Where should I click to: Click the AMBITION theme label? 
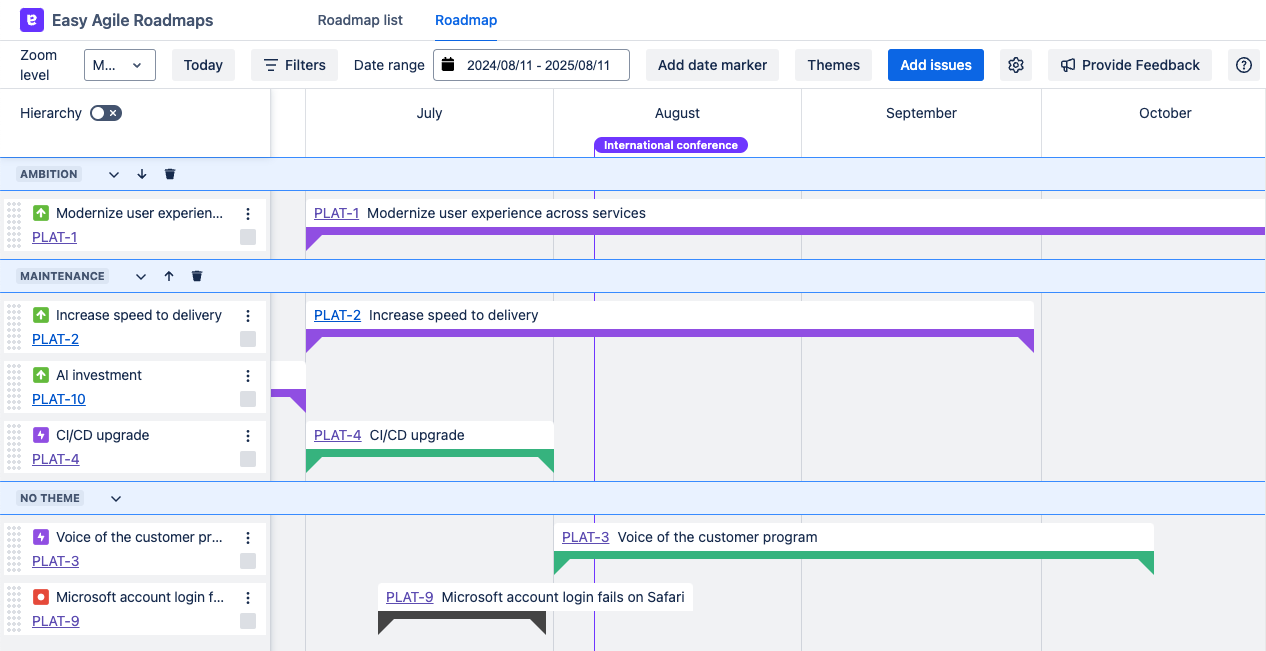pyautogui.click(x=49, y=174)
